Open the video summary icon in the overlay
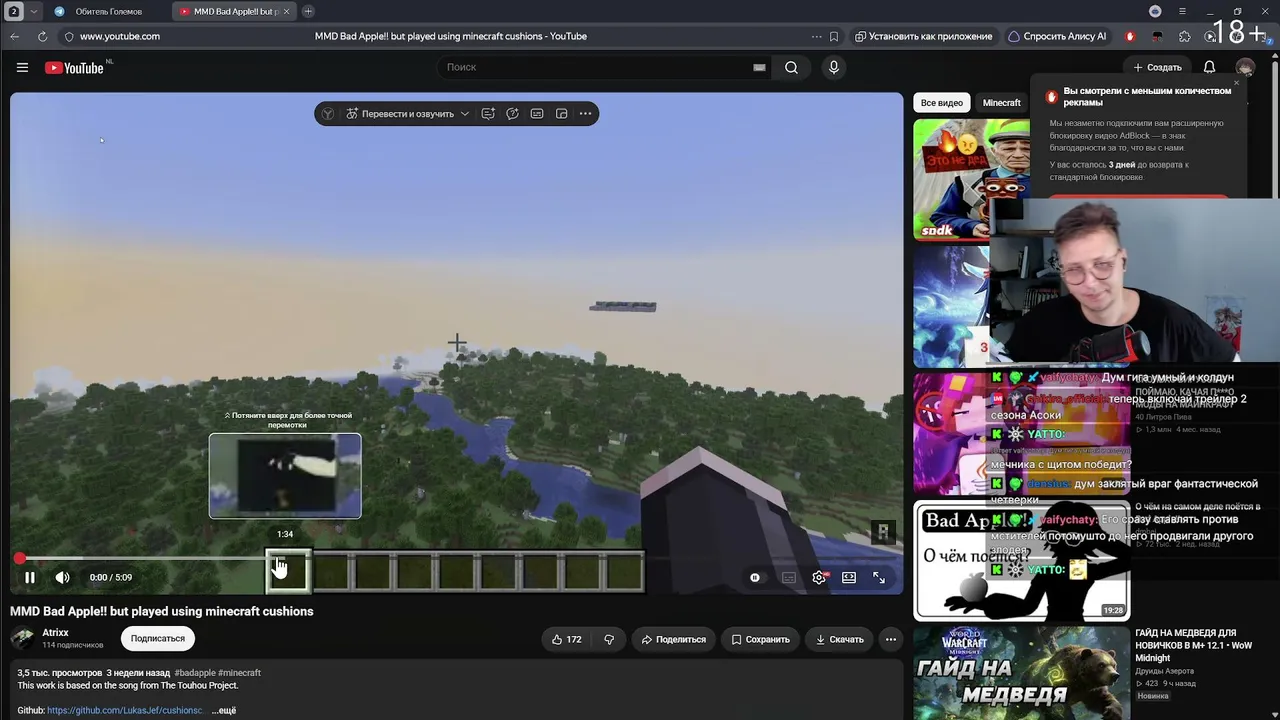 pyautogui.click(x=488, y=114)
